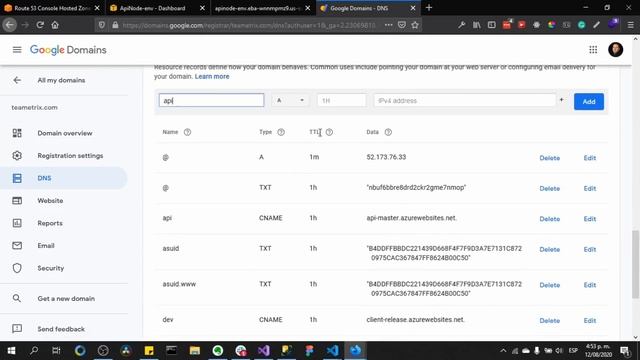Click the Send feedback icon
The image size is (640, 360).
(x=17, y=329)
